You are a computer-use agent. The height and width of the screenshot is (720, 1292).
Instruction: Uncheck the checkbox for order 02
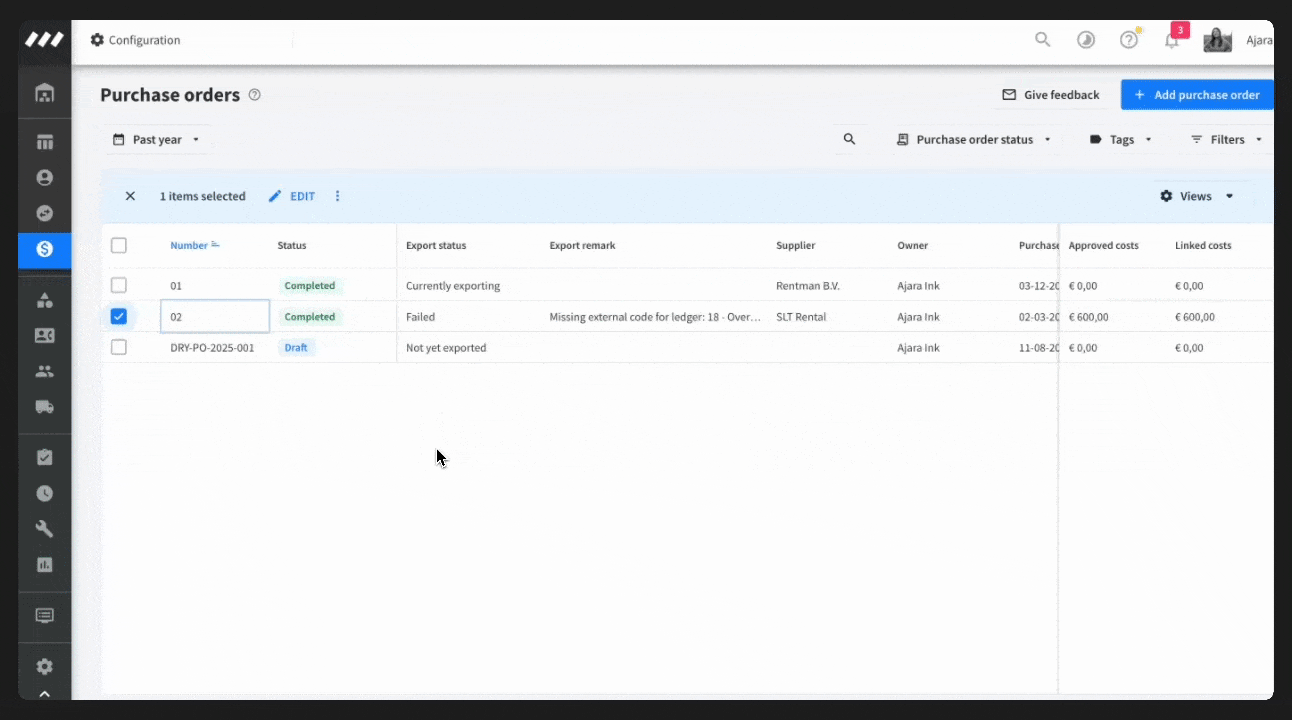119,316
